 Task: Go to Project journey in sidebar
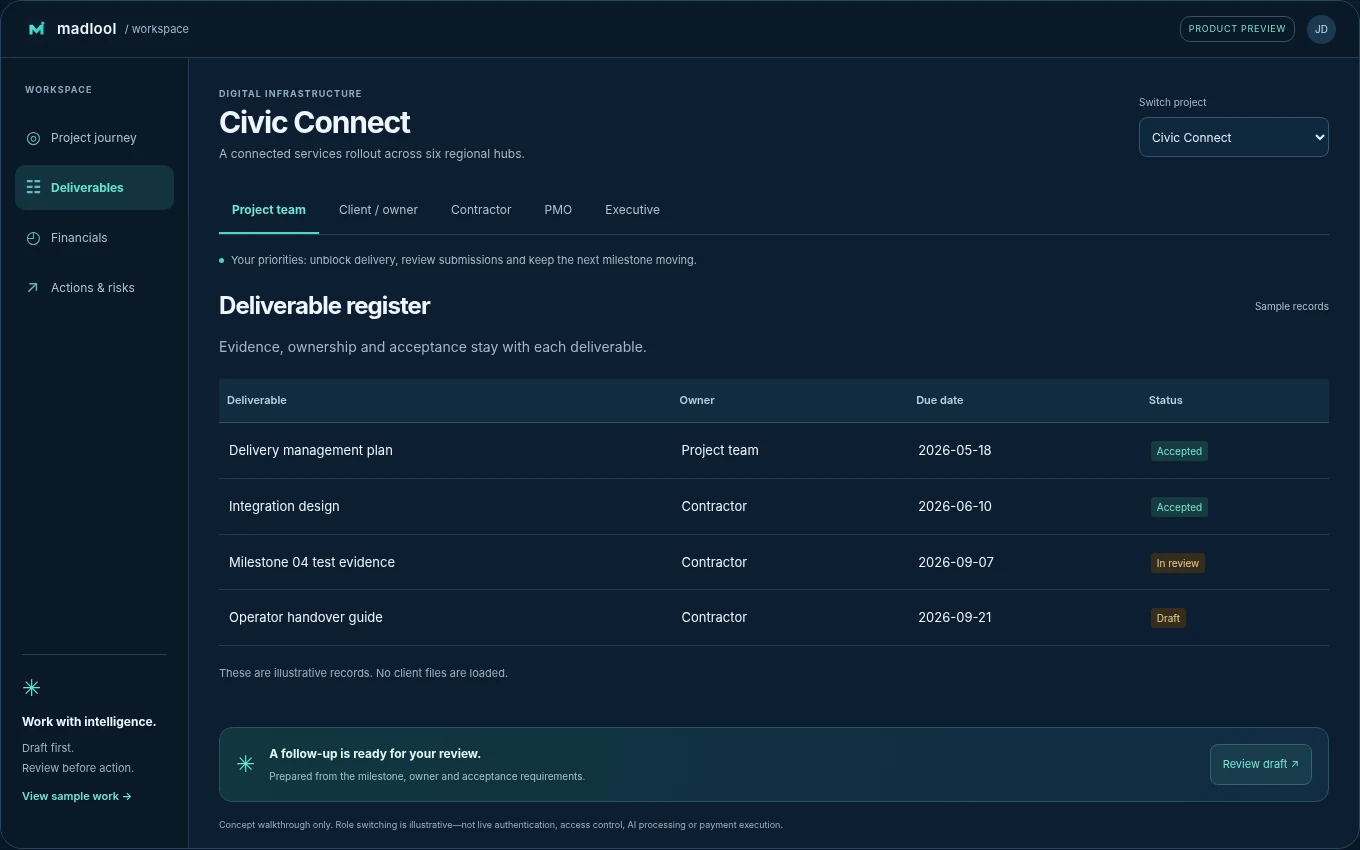[x=94, y=138]
